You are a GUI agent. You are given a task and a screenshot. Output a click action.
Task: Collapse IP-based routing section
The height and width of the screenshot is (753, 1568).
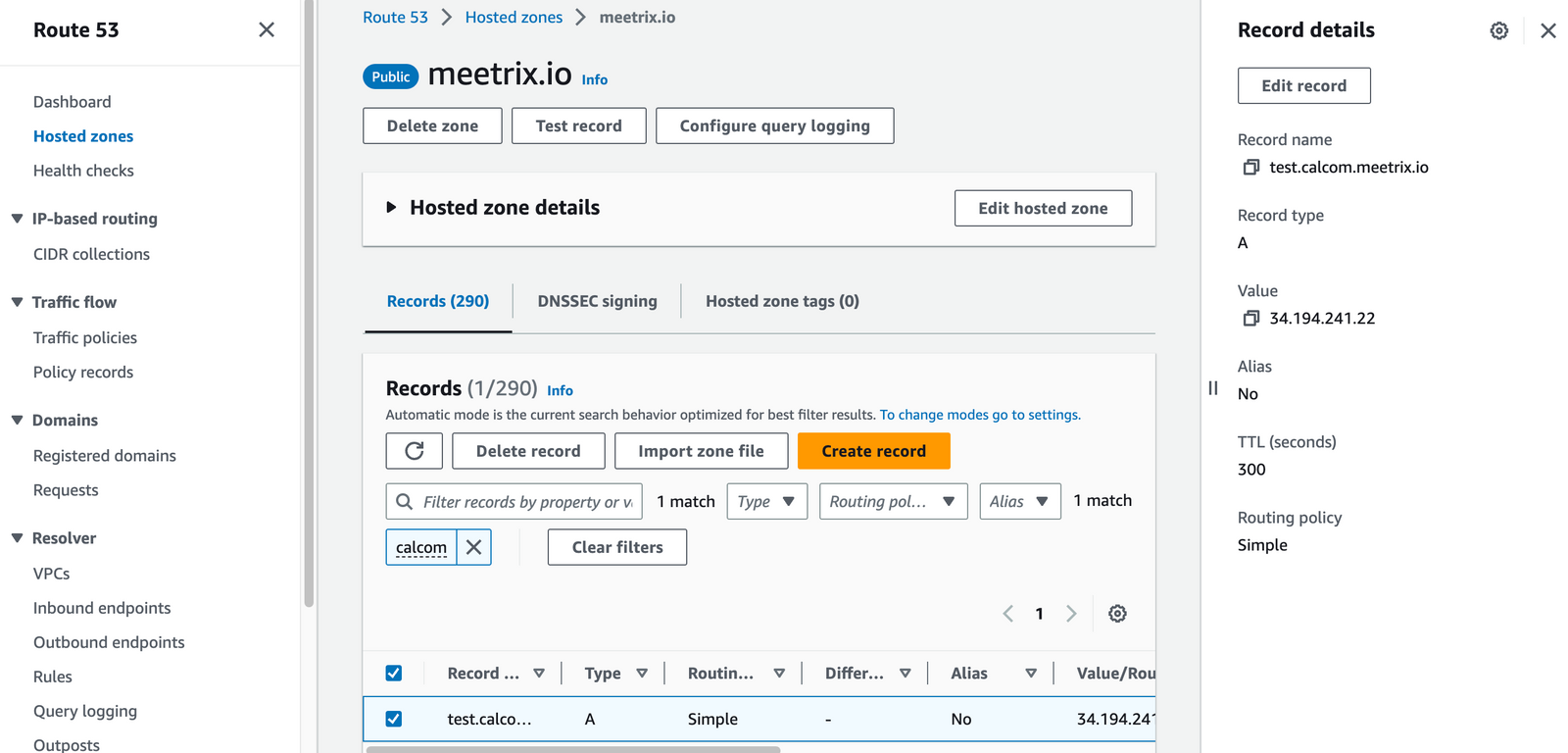click(x=17, y=219)
